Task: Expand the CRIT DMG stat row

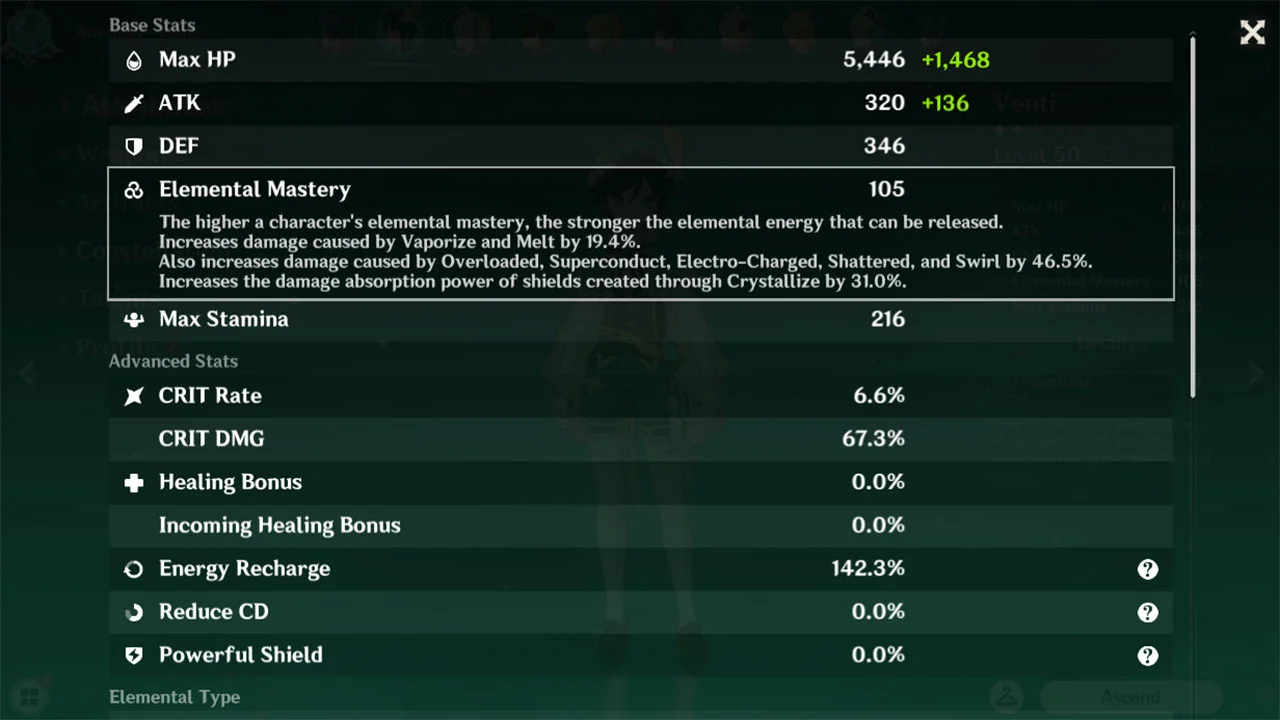Action: coord(640,439)
